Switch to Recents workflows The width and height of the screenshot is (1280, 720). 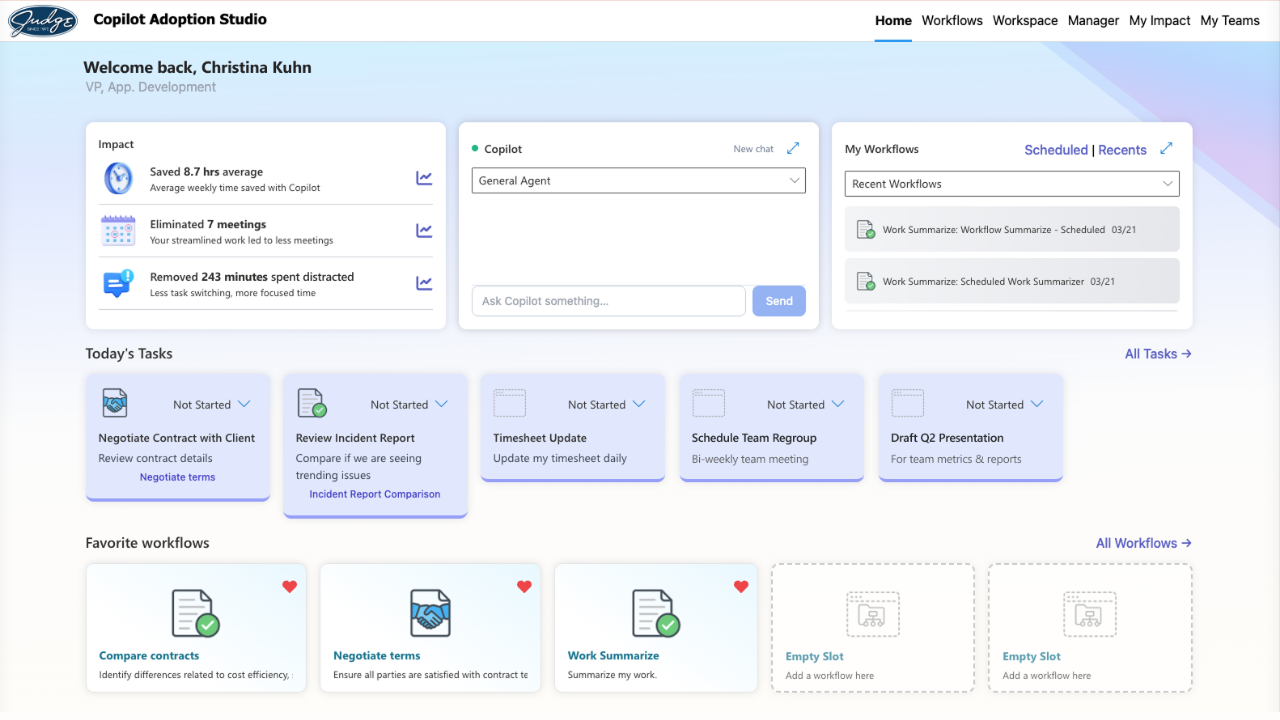[x=1122, y=150]
